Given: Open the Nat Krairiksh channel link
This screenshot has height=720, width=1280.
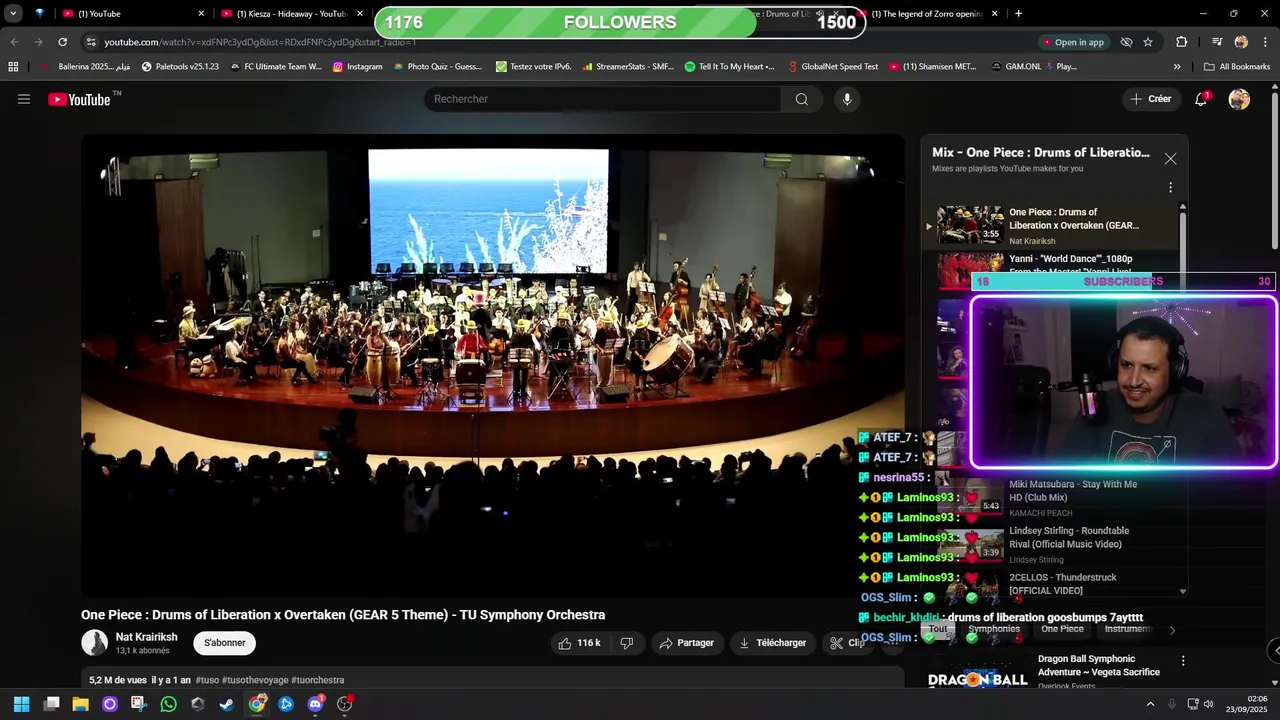Looking at the screenshot, I should point(146,637).
